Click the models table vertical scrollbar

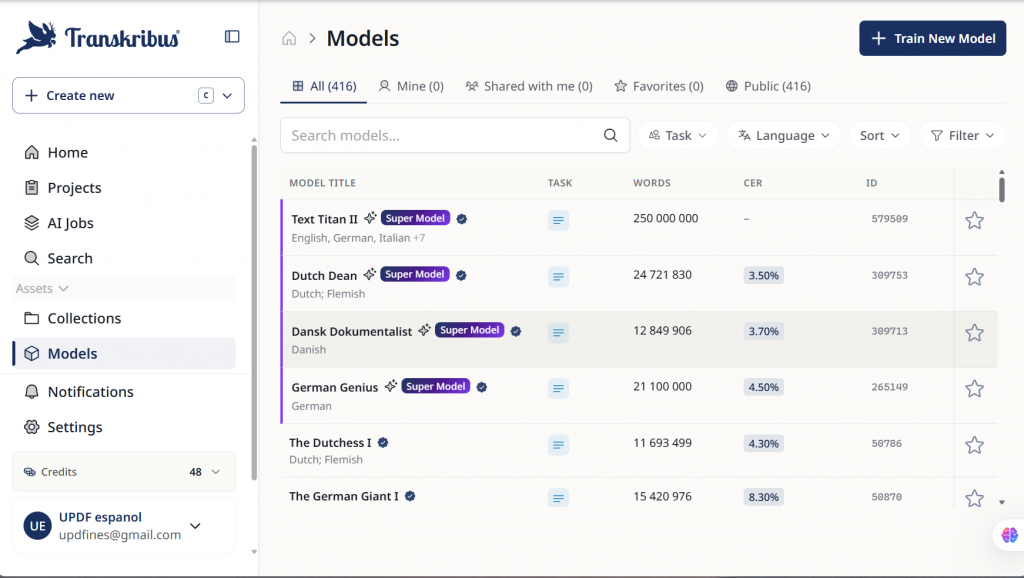tap(1001, 189)
